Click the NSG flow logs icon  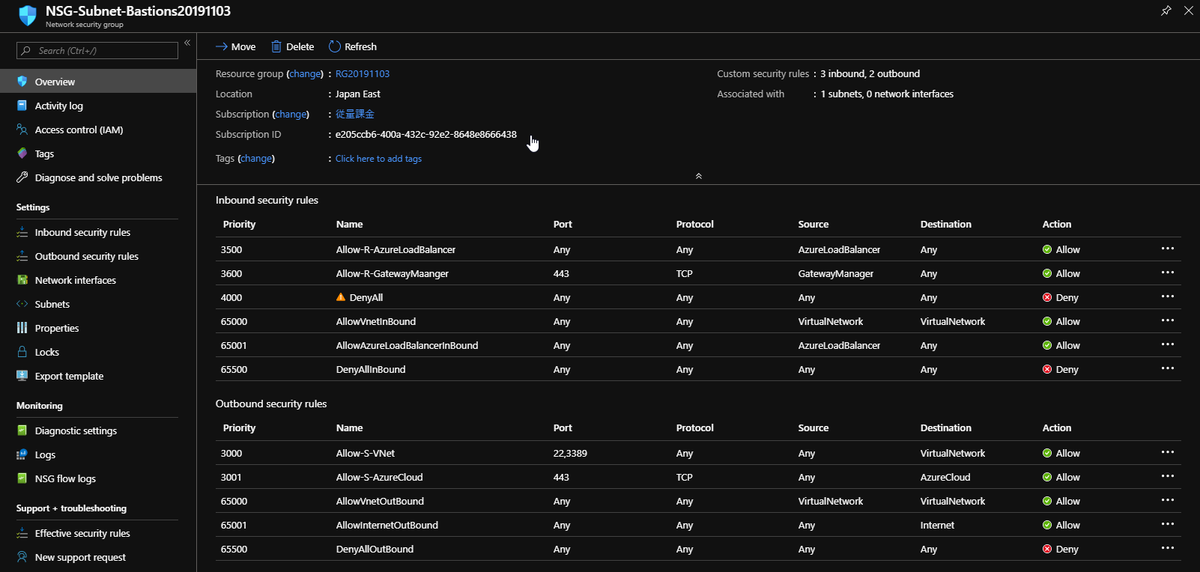click(x=23, y=479)
